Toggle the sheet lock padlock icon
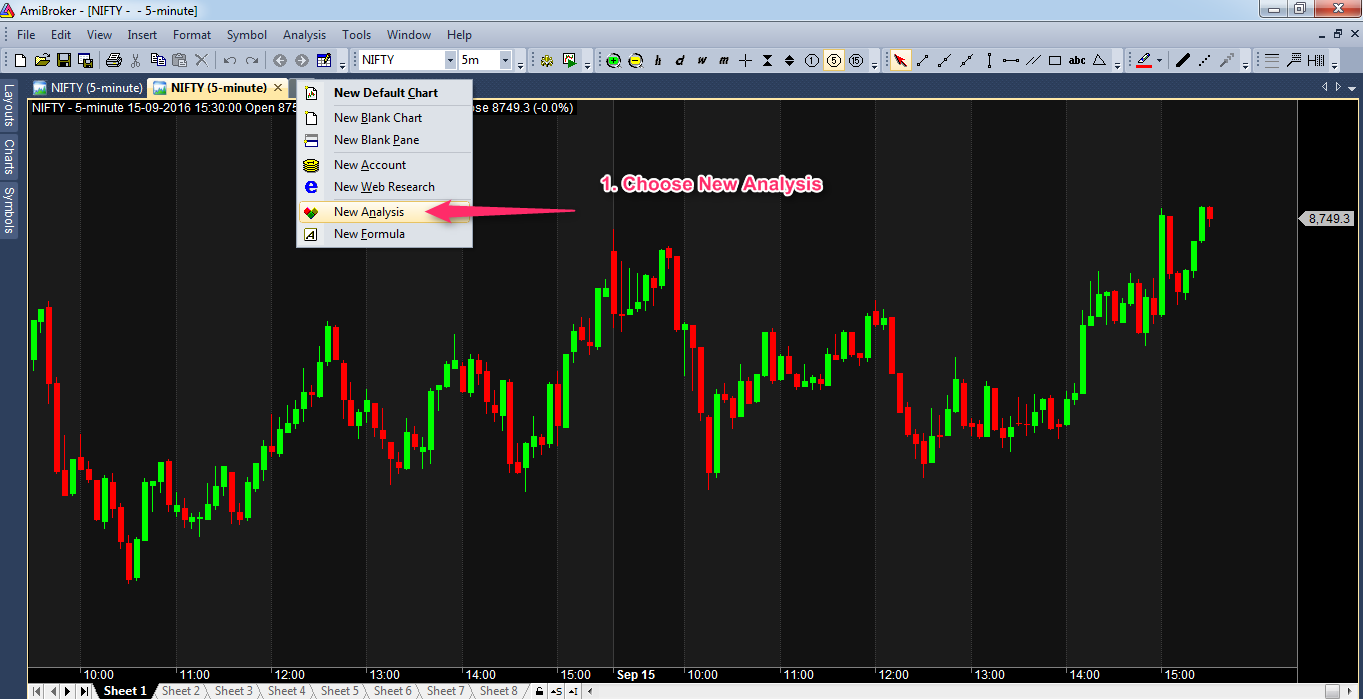The height and width of the screenshot is (699, 1363). pyautogui.click(x=539, y=691)
